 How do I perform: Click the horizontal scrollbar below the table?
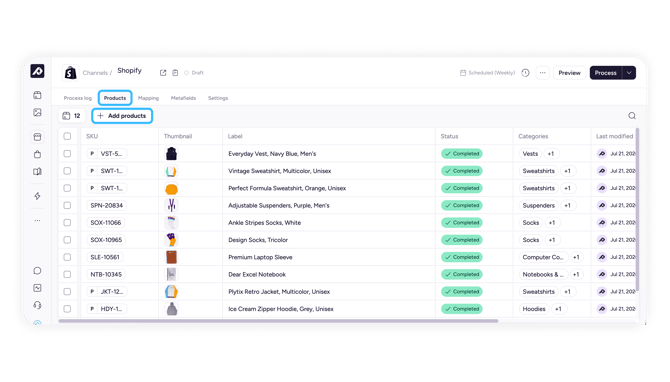[x=278, y=321]
